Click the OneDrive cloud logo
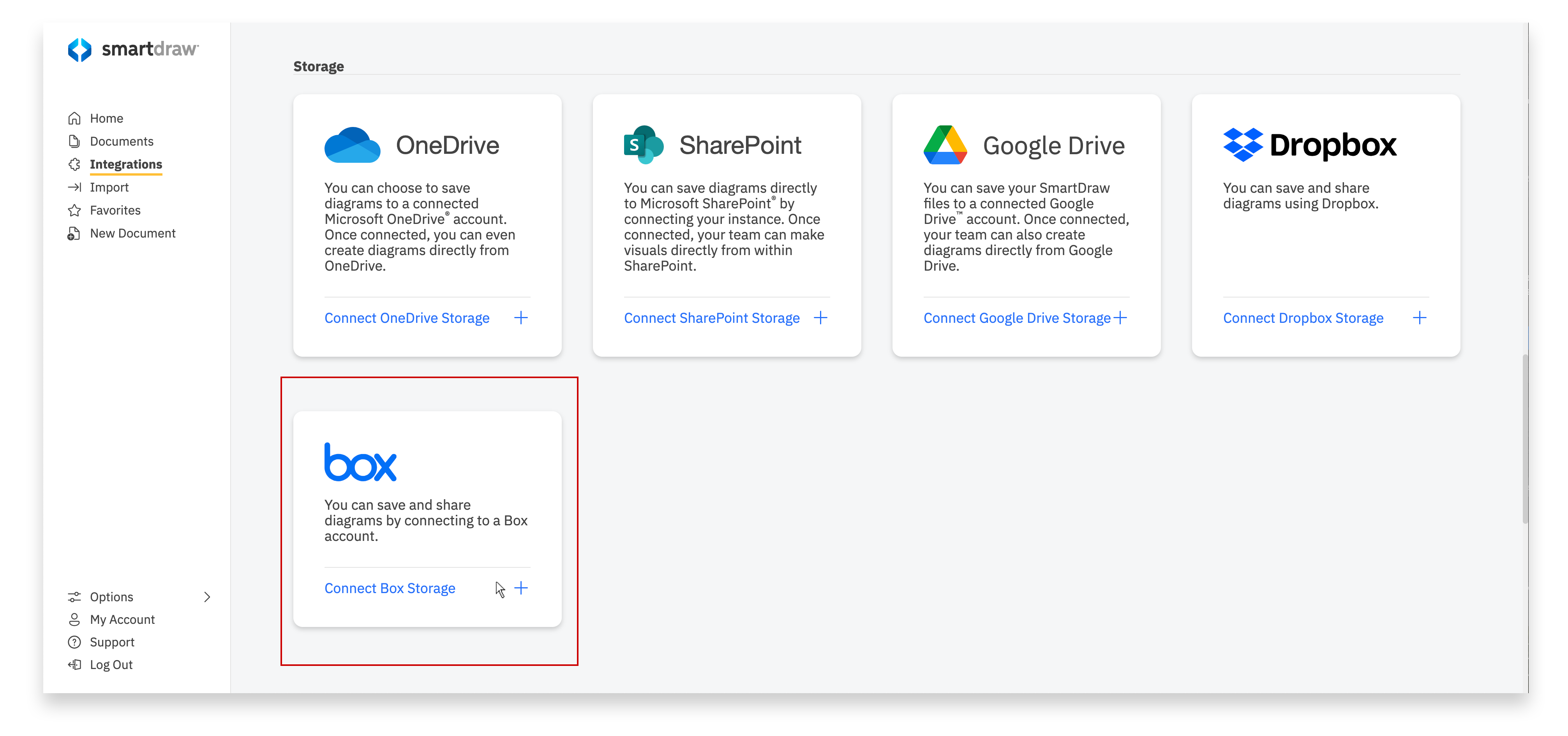 (x=353, y=145)
